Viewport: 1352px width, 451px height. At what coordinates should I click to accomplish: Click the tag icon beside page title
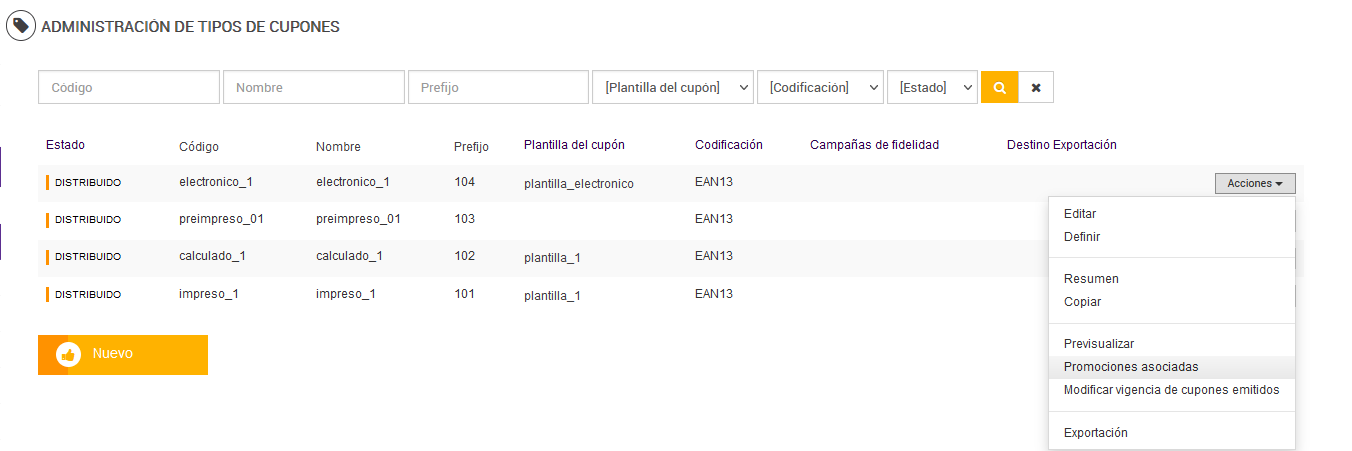(x=21, y=26)
